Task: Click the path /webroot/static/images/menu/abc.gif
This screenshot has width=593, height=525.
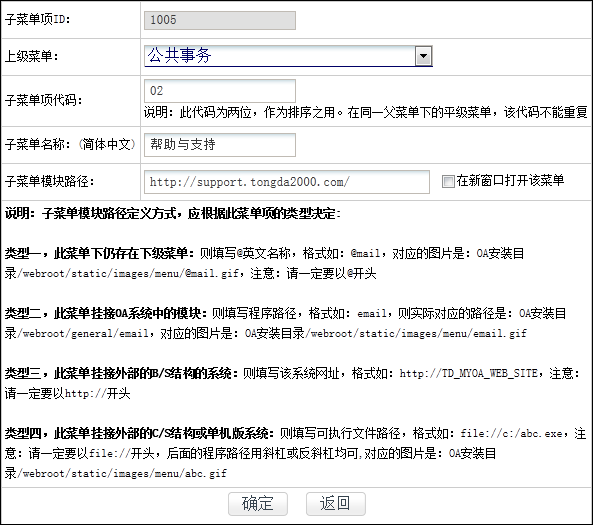Action: click(122, 473)
